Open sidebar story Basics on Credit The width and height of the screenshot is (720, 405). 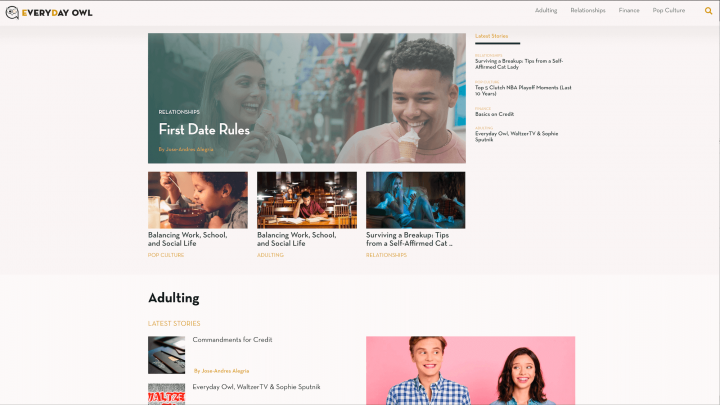pyautogui.click(x=494, y=114)
